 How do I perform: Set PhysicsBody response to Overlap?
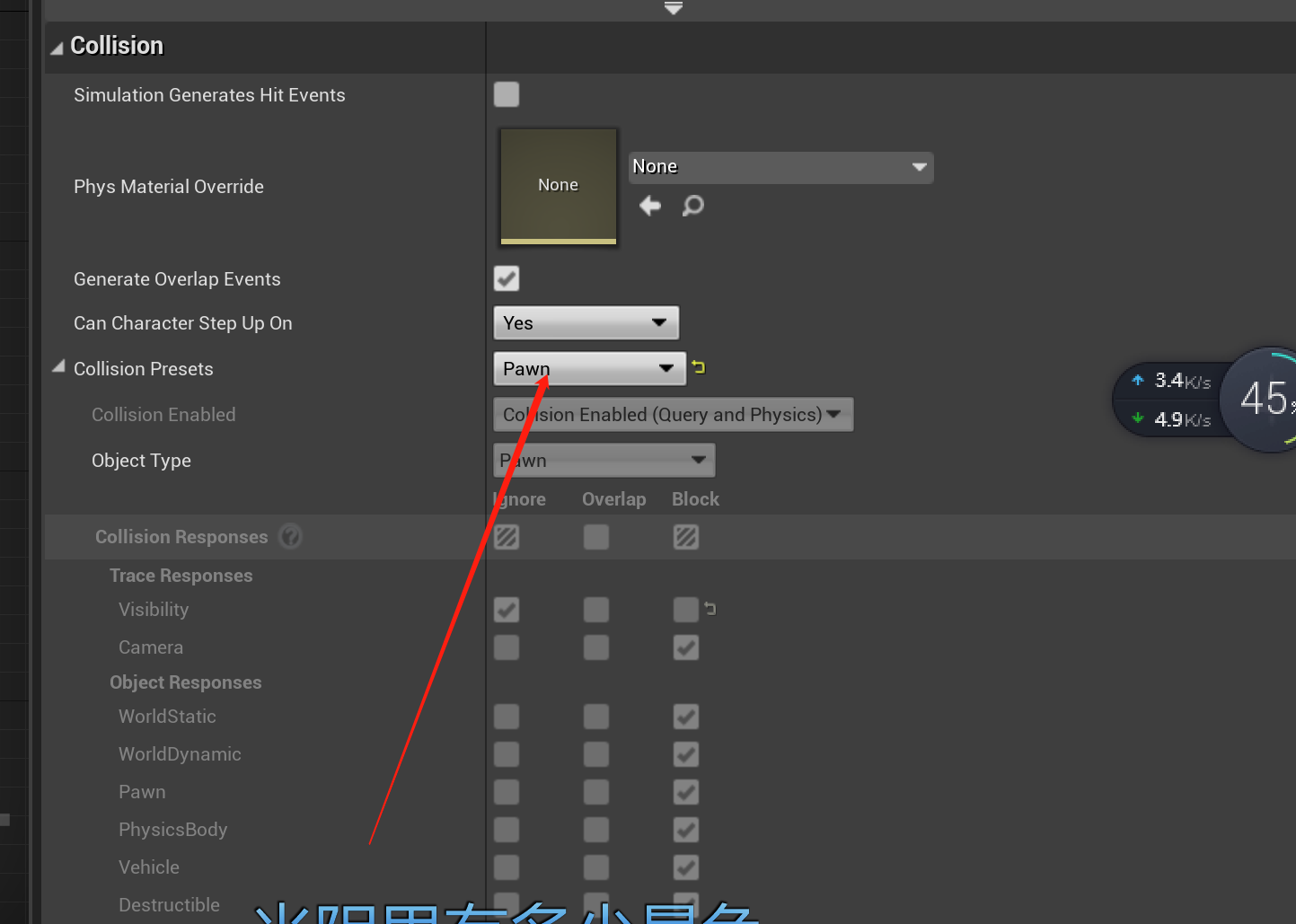[x=596, y=830]
